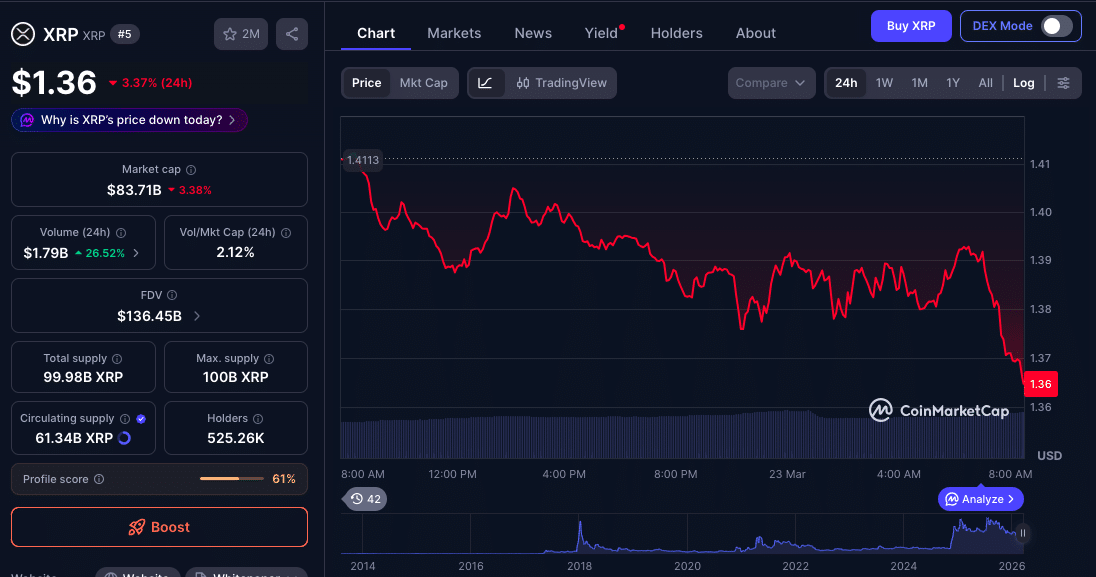Click the $136.45B FDV value
The image size is (1096, 577).
coord(150,316)
